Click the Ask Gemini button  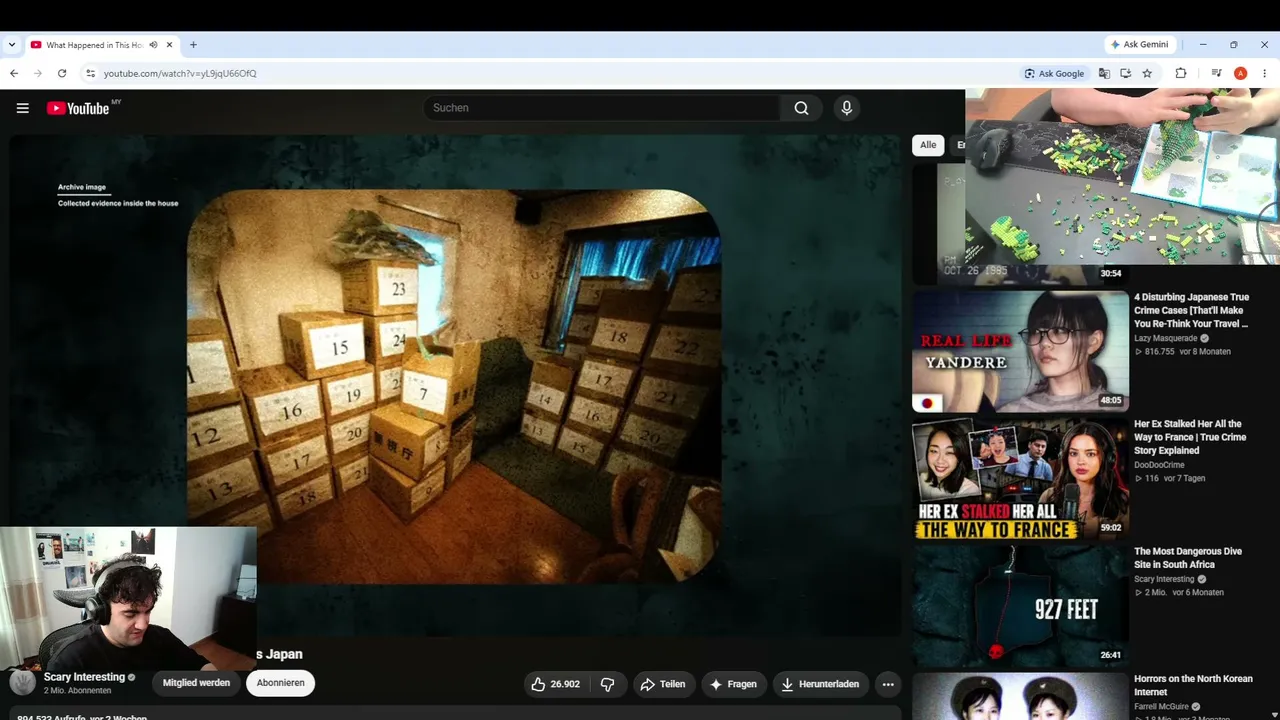click(1139, 45)
